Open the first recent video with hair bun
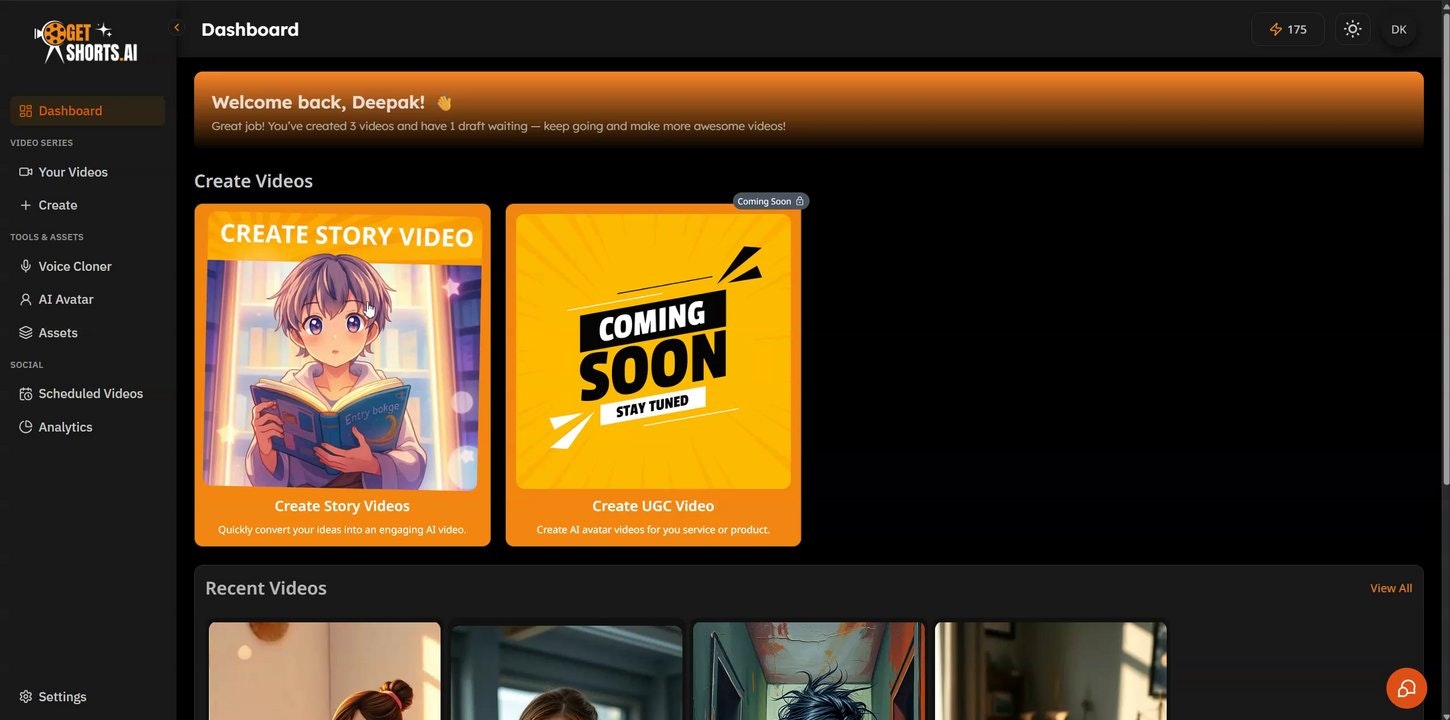Viewport: 1450px width, 720px height. [x=325, y=671]
